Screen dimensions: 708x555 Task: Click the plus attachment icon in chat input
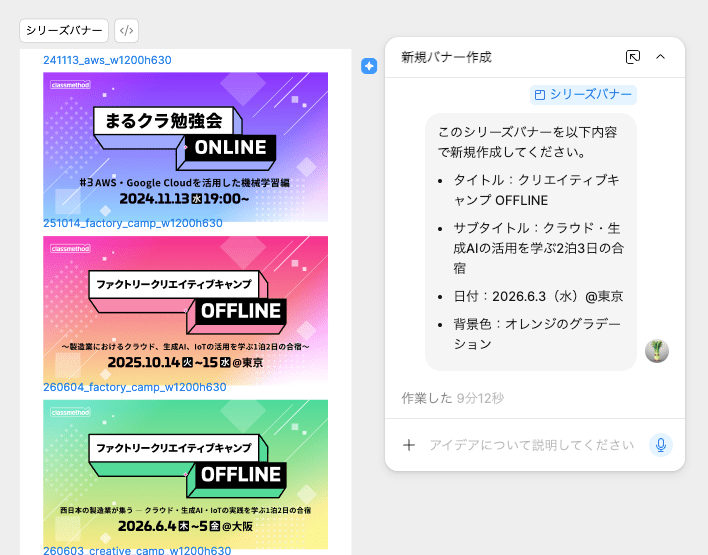coord(409,445)
